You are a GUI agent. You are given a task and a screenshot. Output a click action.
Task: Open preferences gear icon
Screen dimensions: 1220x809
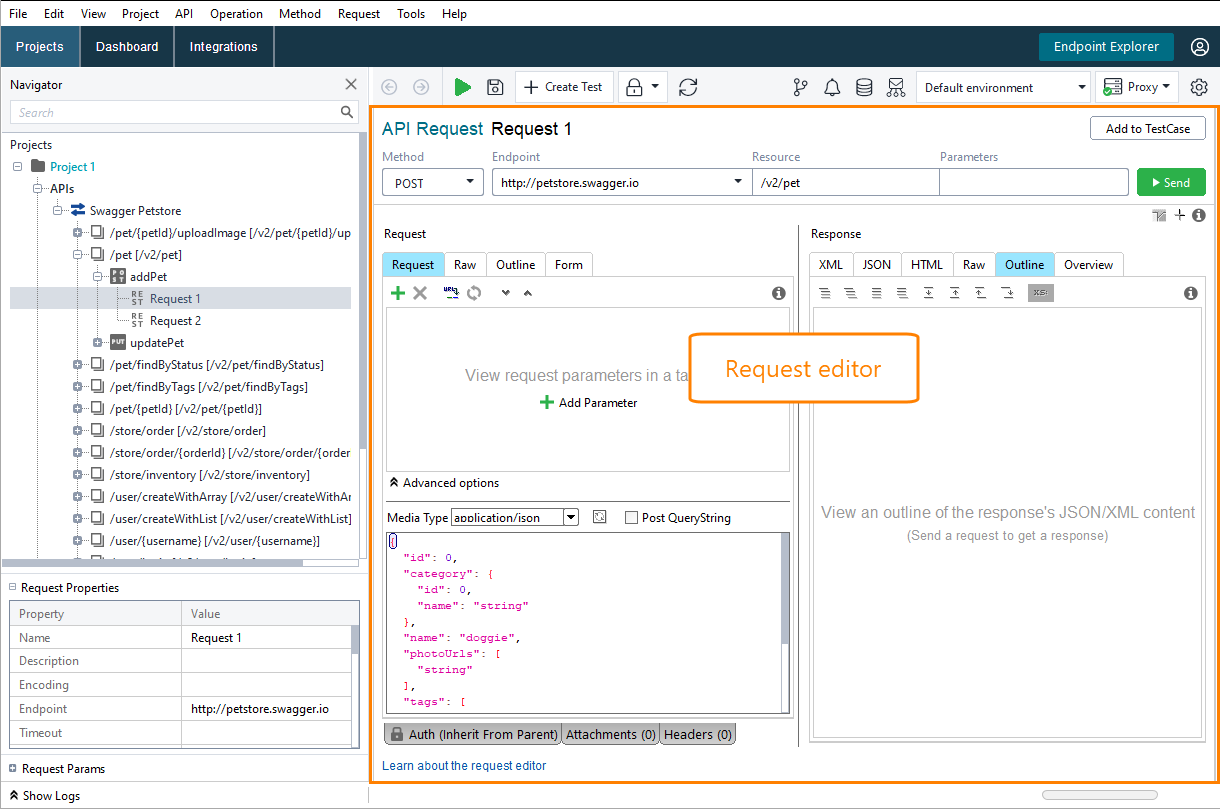click(1199, 87)
